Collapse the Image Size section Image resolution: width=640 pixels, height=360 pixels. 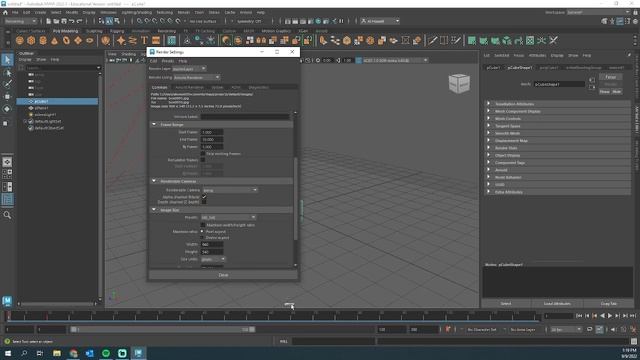coord(154,210)
